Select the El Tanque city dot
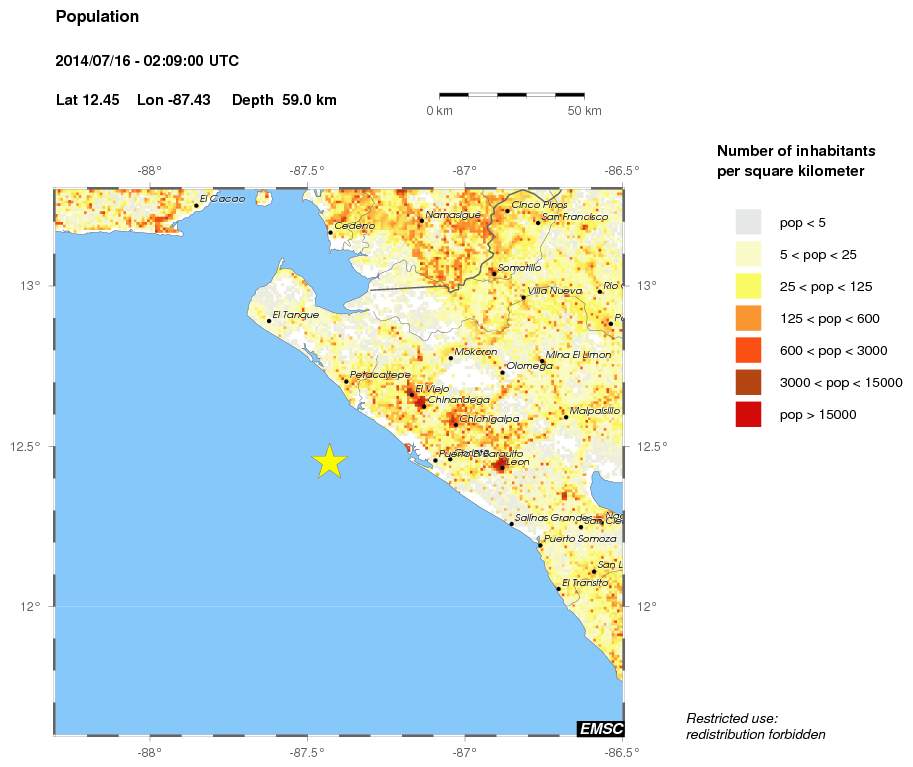The image size is (913, 767). coord(269,320)
